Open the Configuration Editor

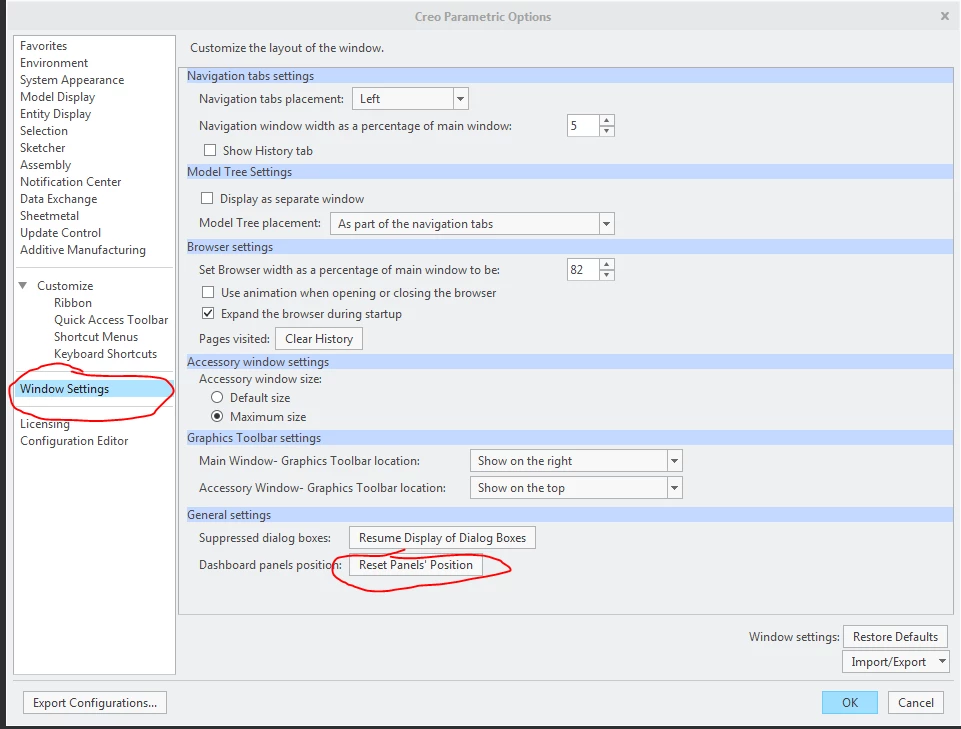74,441
